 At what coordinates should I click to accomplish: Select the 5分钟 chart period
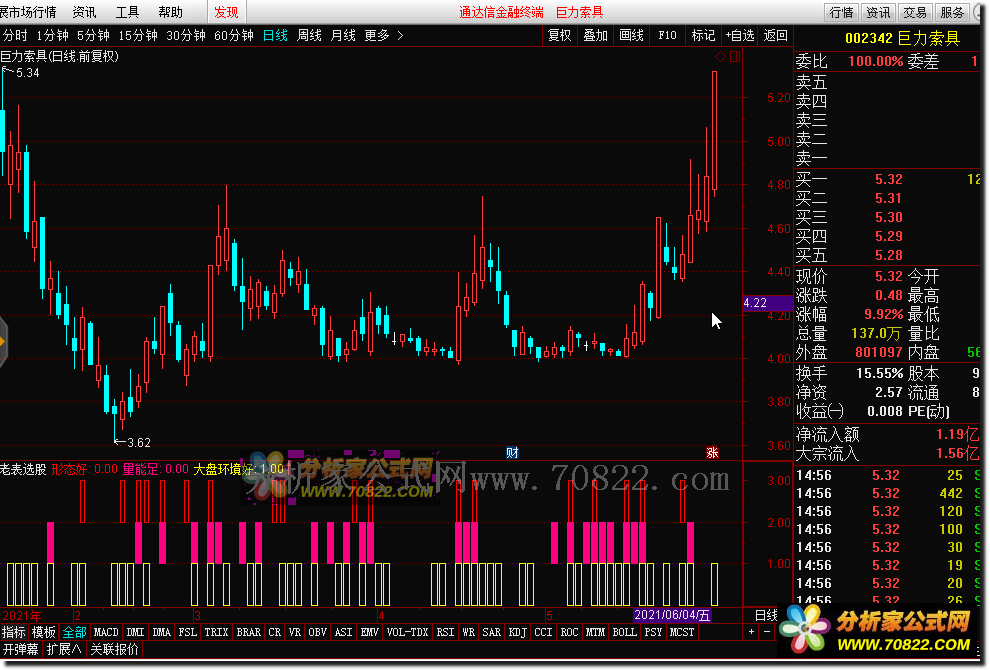pos(93,35)
